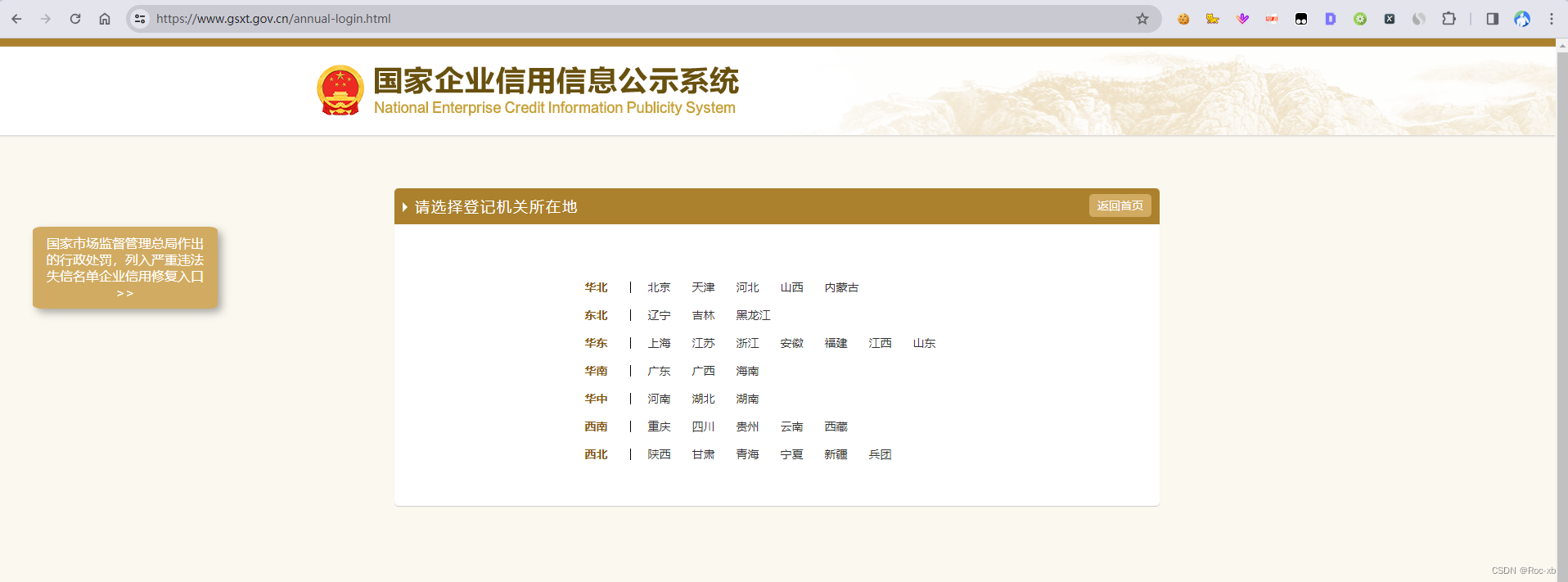Reload the page with the refresh icon
This screenshot has height=582, width=1568.
pyautogui.click(x=75, y=19)
